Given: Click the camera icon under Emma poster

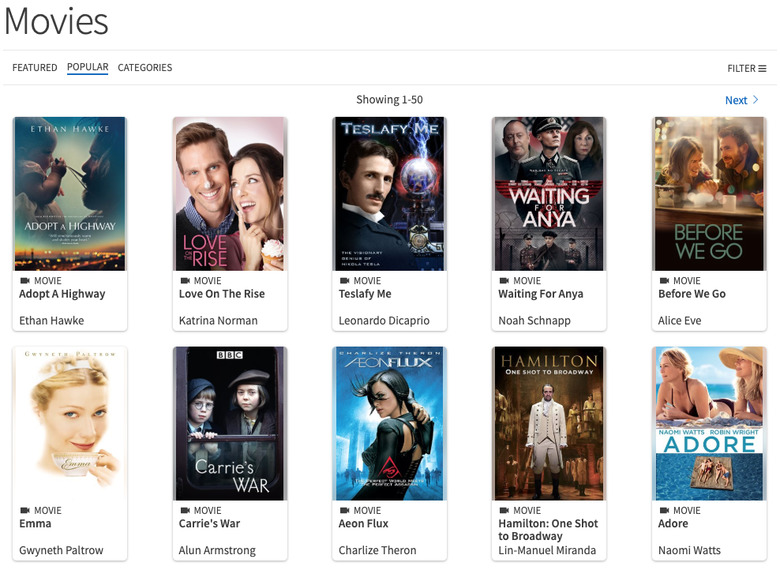Looking at the screenshot, I should tap(25, 510).
